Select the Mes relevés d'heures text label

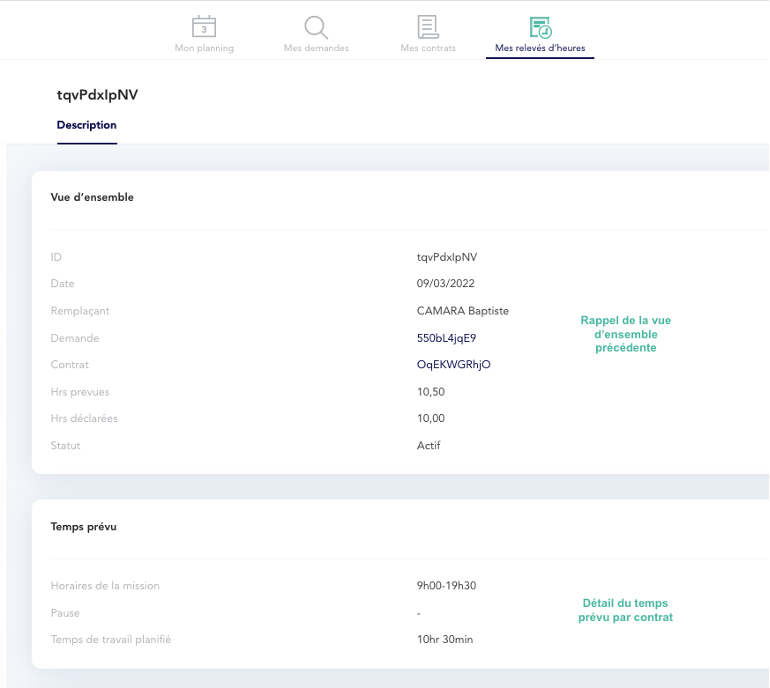(x=540, y=48)
